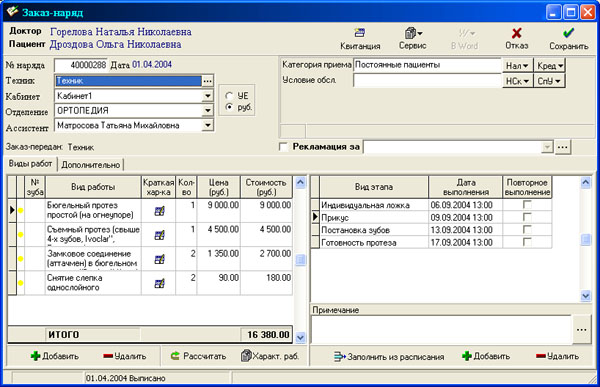Check repeat execution for Постановка зубов
600x387 pixels.
(527, 230)
